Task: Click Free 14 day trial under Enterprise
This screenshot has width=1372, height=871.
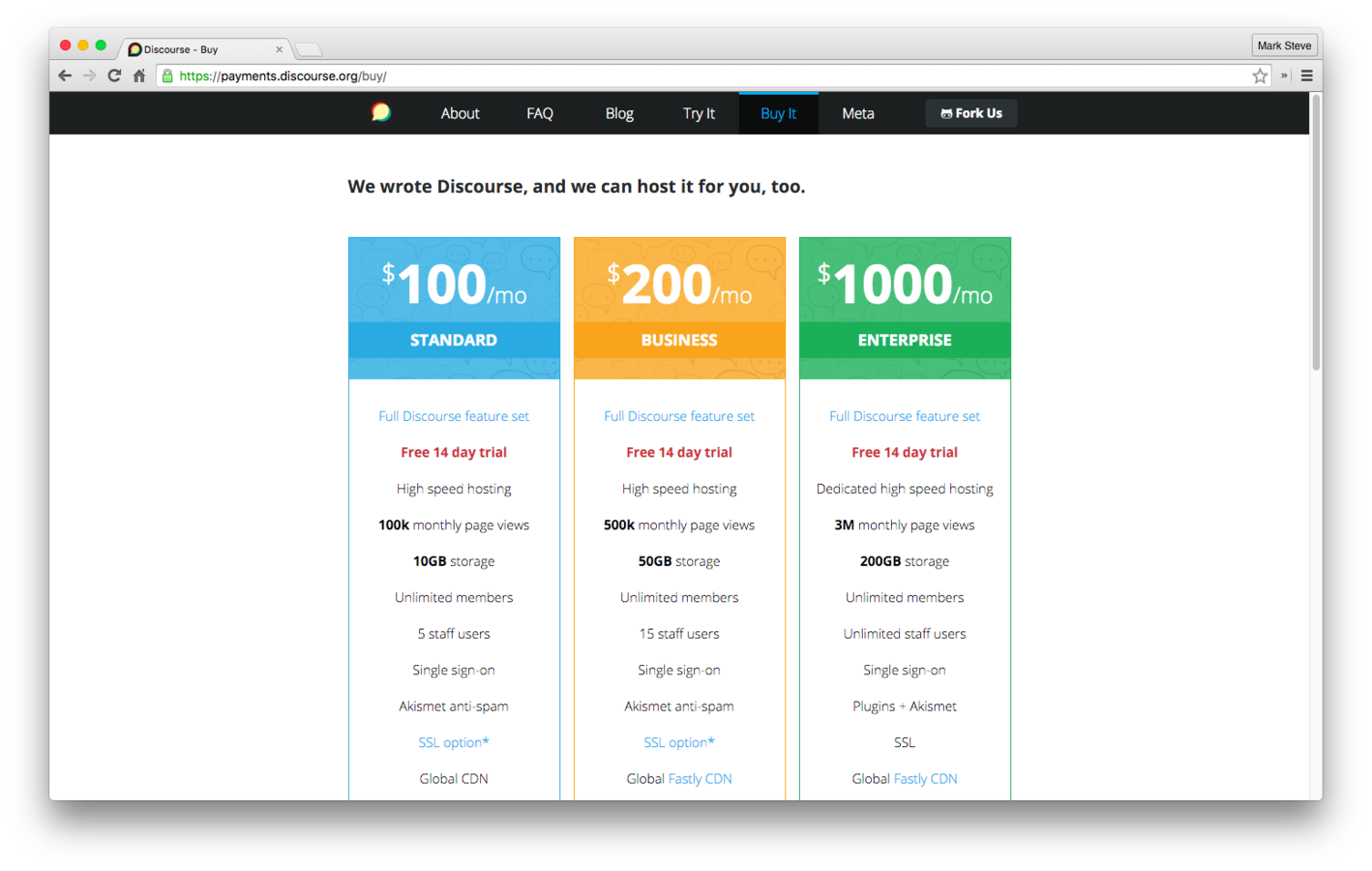Action: (x=905, y=452)
